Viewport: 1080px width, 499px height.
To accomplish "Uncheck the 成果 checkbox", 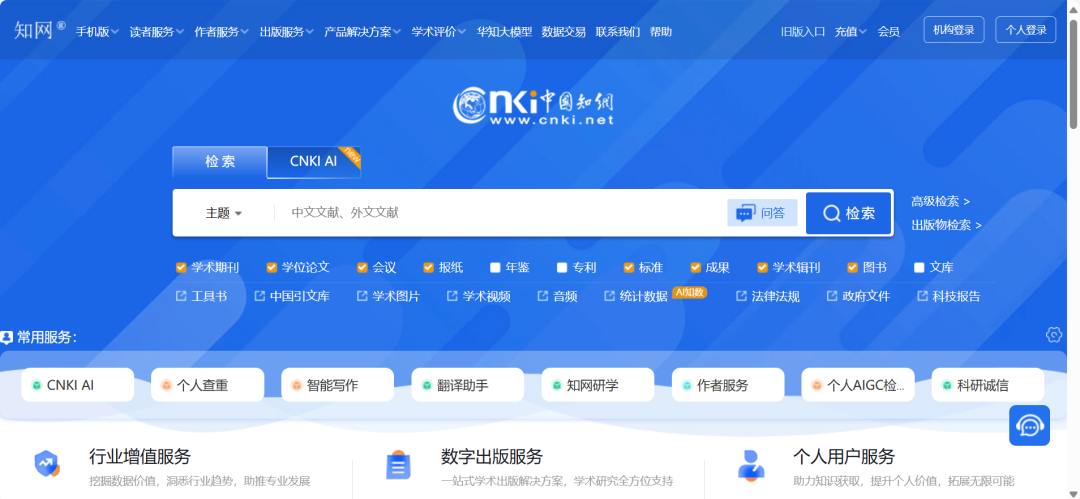I will point(696,267).
